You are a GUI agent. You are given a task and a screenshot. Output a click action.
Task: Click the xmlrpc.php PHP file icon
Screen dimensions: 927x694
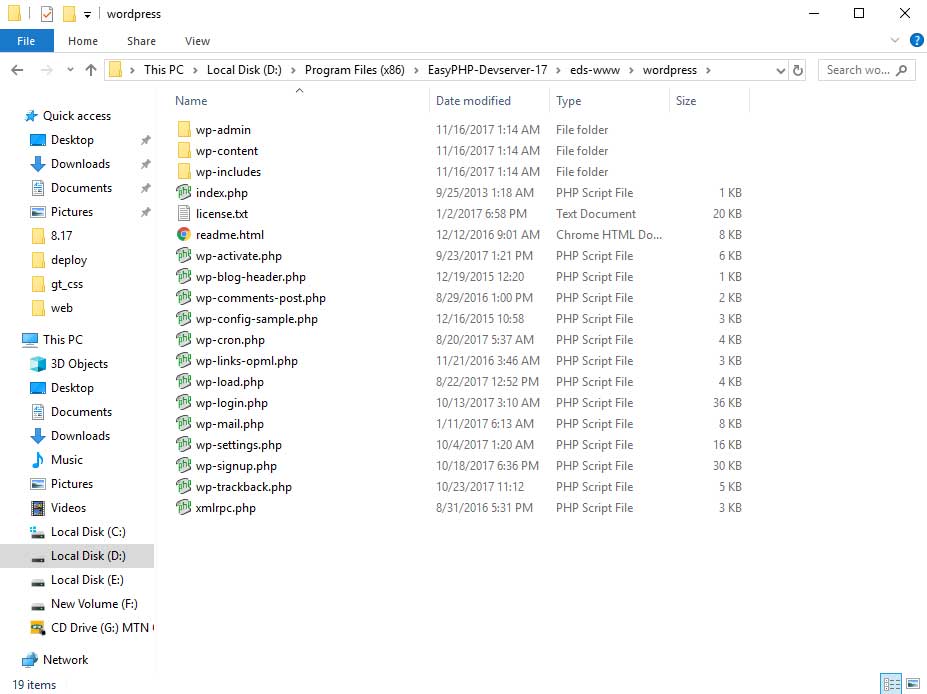[x=184, y=508]
